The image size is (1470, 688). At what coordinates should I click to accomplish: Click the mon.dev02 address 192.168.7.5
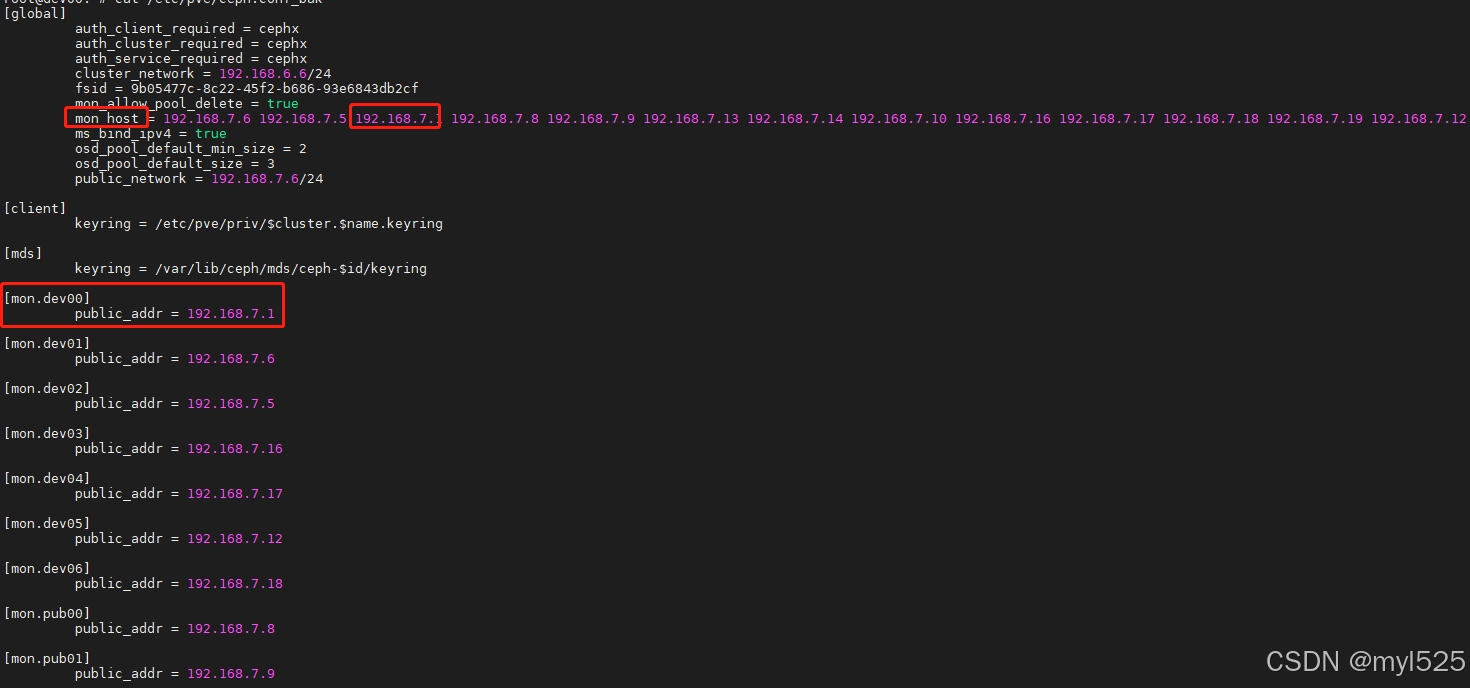(231, 403)
